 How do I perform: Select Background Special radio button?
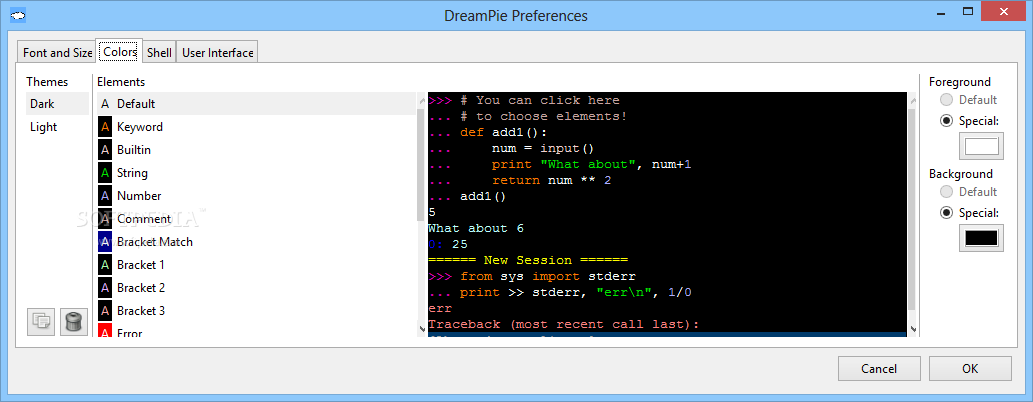(947, 213)
